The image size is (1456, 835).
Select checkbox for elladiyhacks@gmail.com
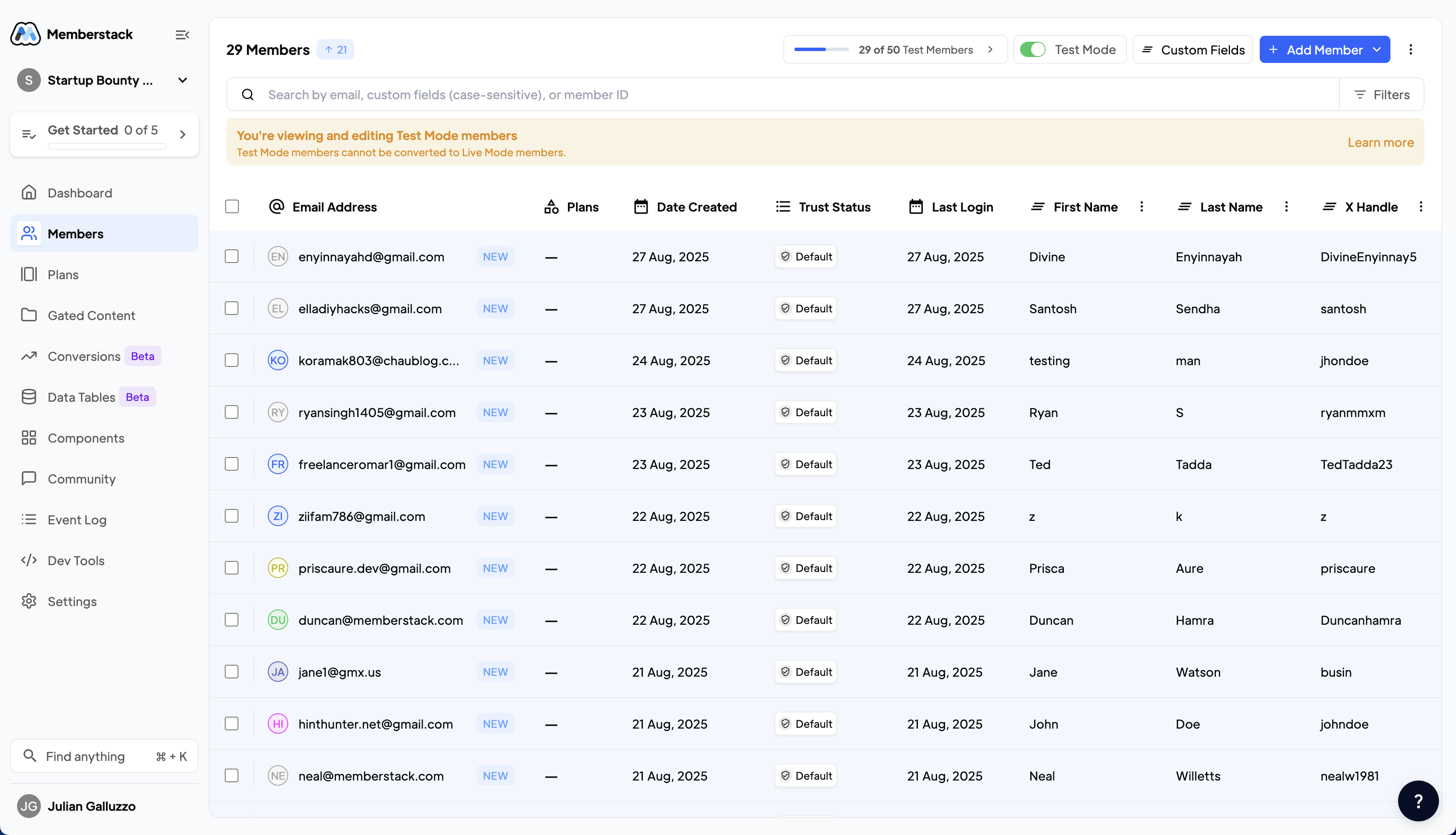pos(232,309)
